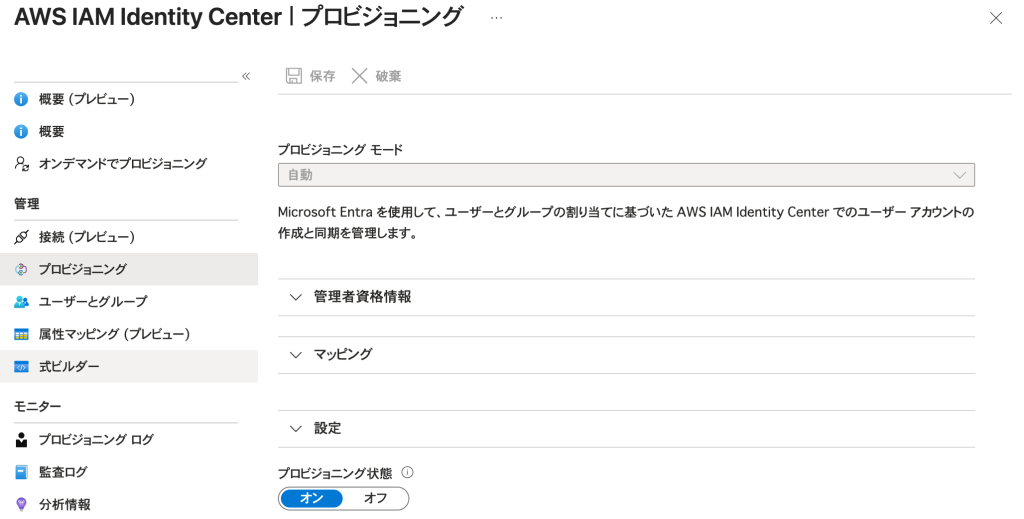1024x519 pixels.
Task: Click the save disk icon in toolbar
Action: pyautogui.click(x=294, y=76)
